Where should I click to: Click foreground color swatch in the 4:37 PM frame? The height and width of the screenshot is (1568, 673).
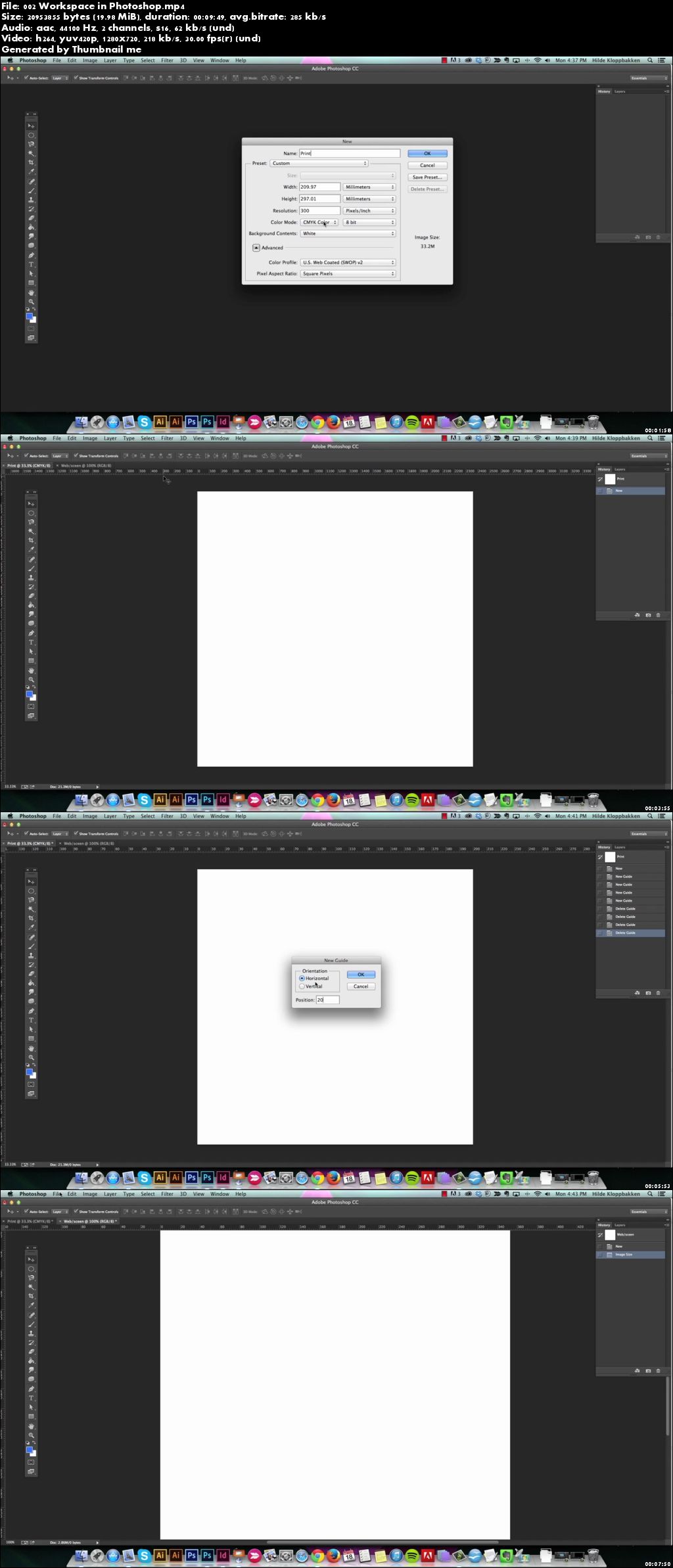(x=30, y=317)
